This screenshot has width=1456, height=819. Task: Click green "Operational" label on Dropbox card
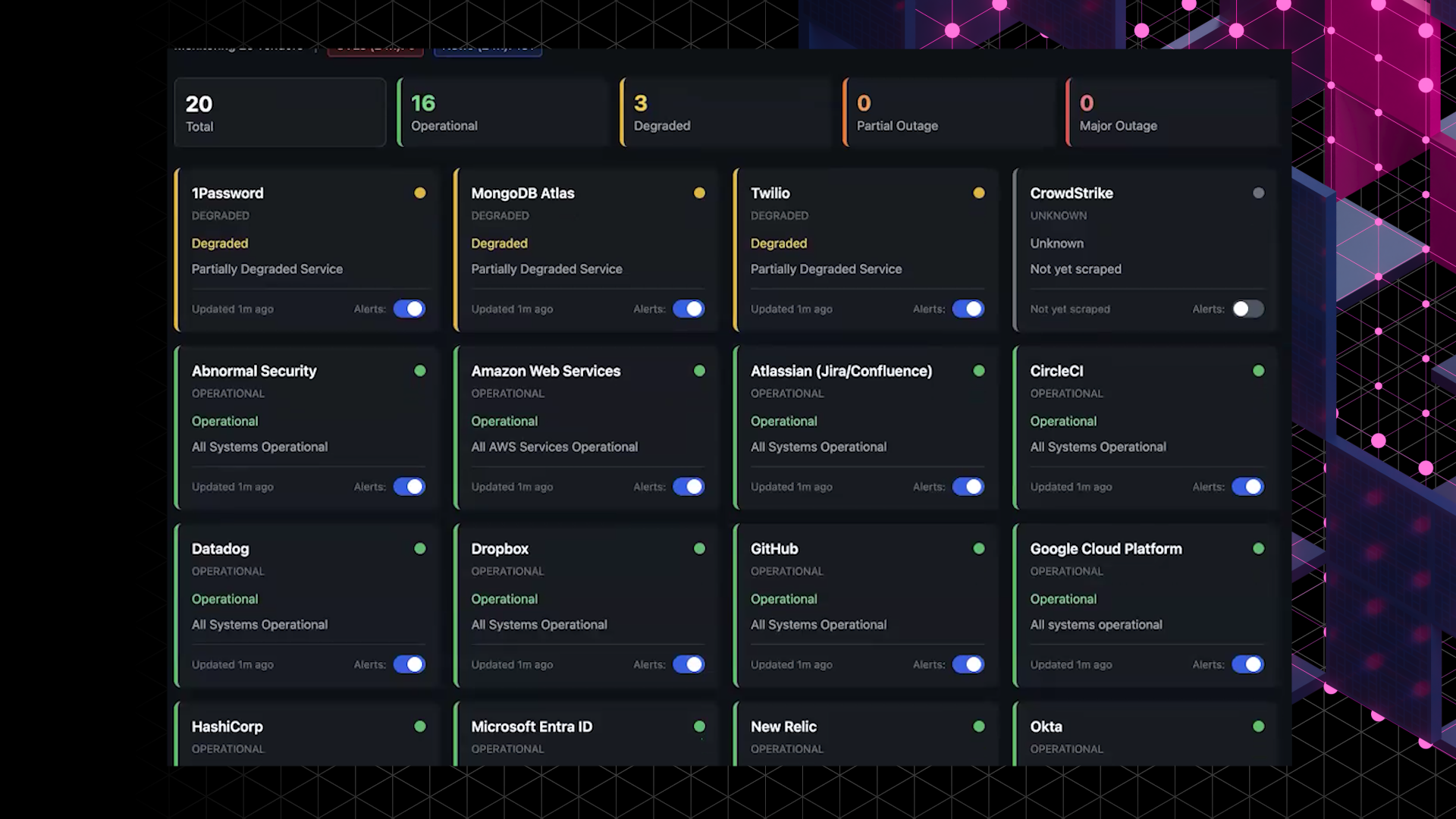504,599
